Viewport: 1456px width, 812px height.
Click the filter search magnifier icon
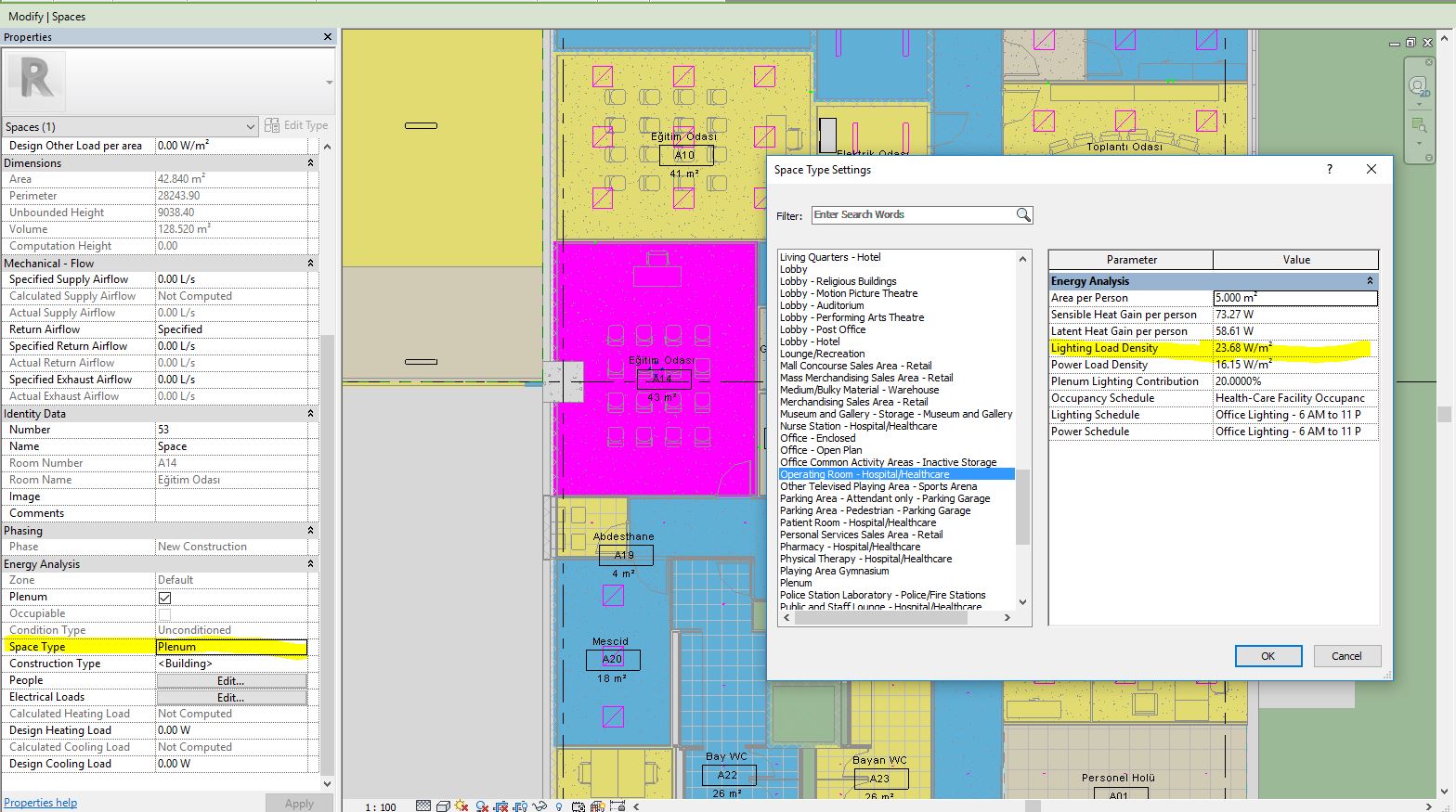coord(1023,215)
